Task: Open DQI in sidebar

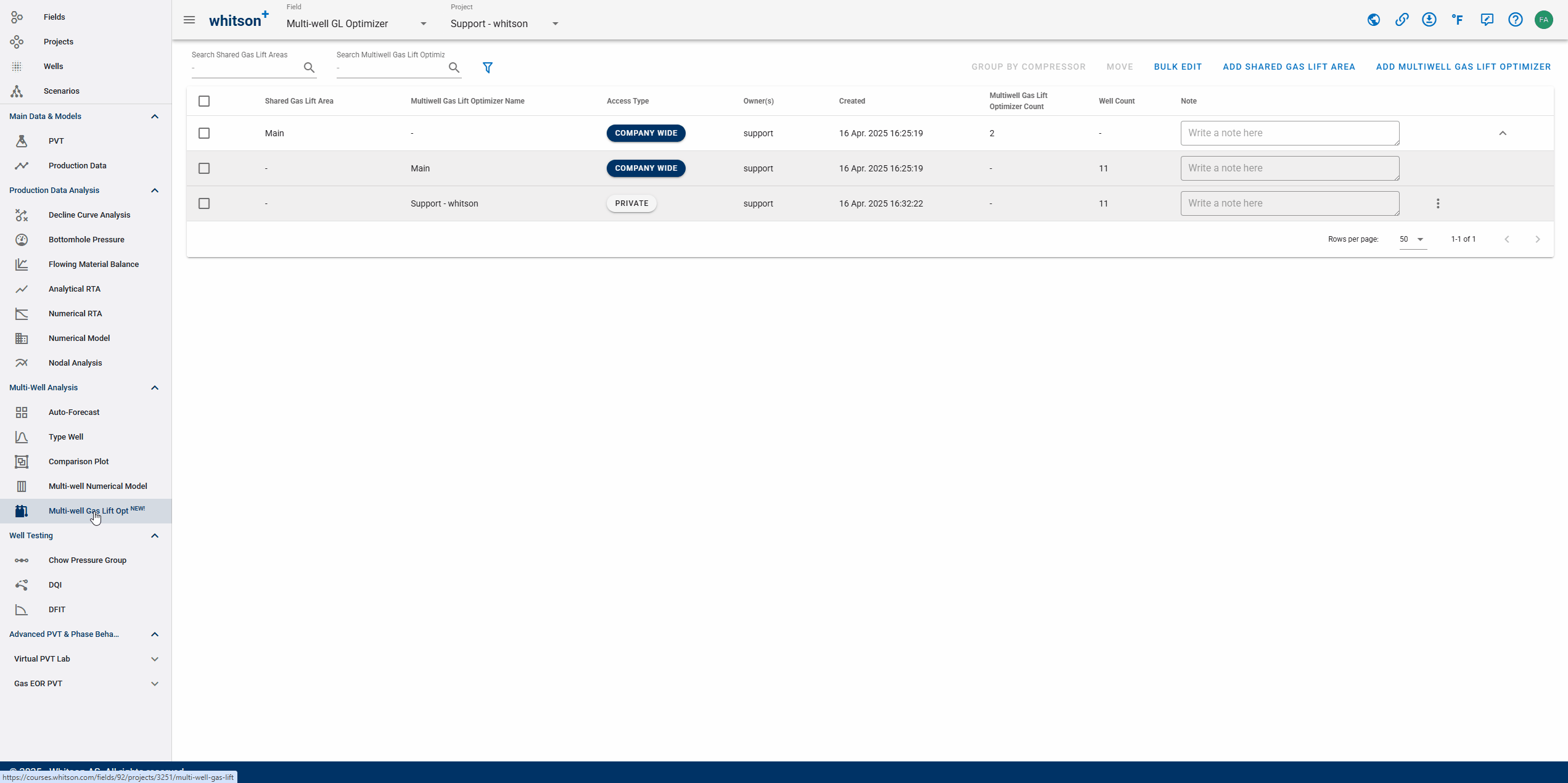Action: pos(86,584)
